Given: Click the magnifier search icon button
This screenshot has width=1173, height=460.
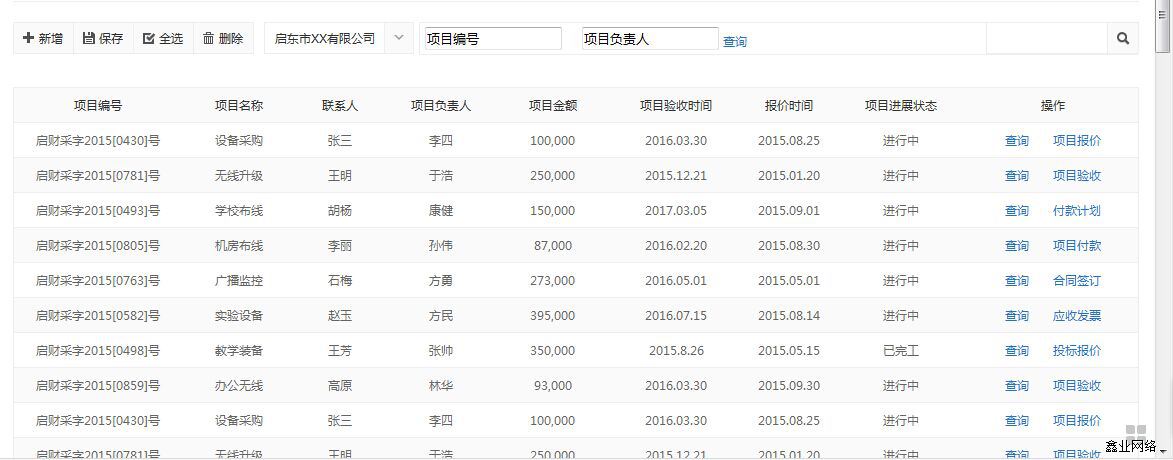Looking at the screenshot, I should 1122,38.
